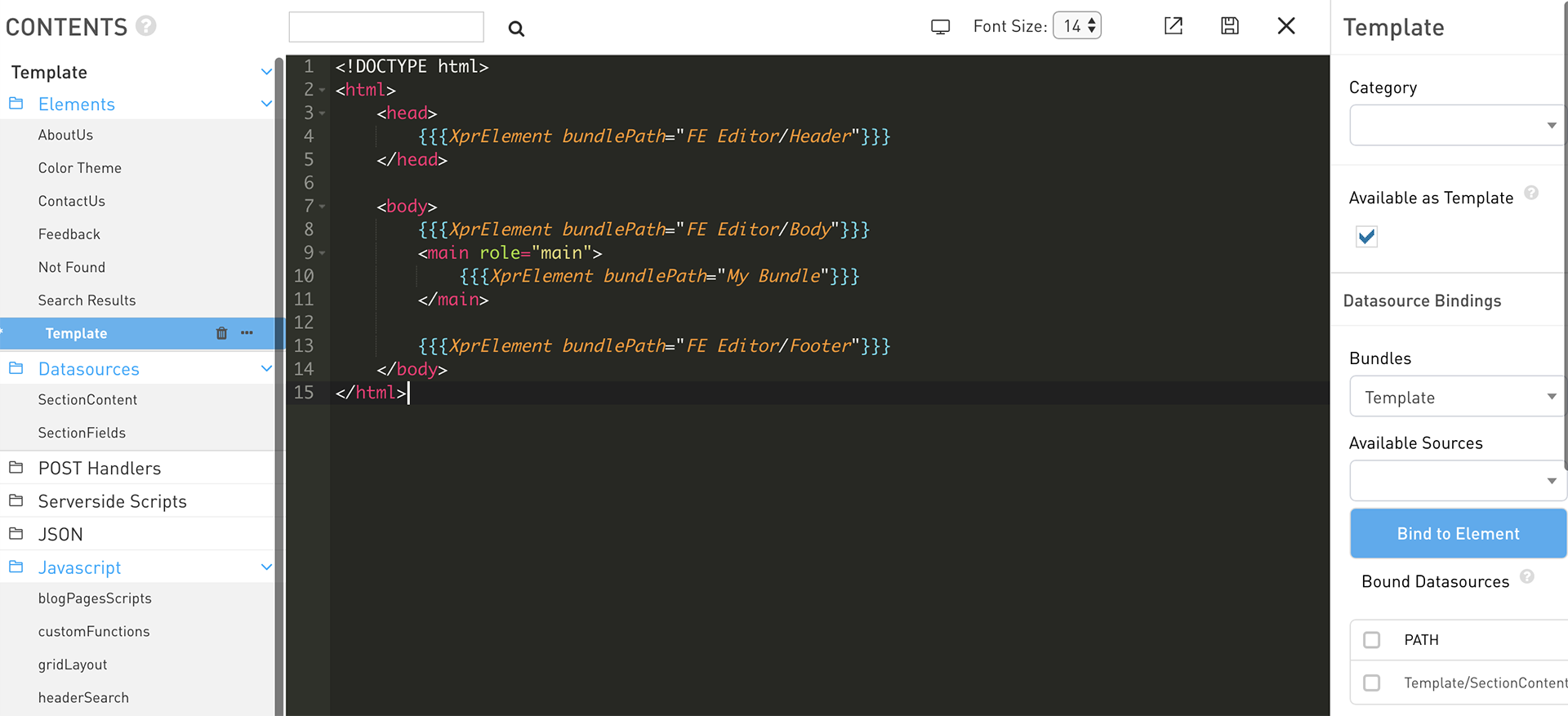The height and width of the screenshot is (716, 1568).
Task: Collapse the Template section chevron
Action: click(x=266, y=72)
